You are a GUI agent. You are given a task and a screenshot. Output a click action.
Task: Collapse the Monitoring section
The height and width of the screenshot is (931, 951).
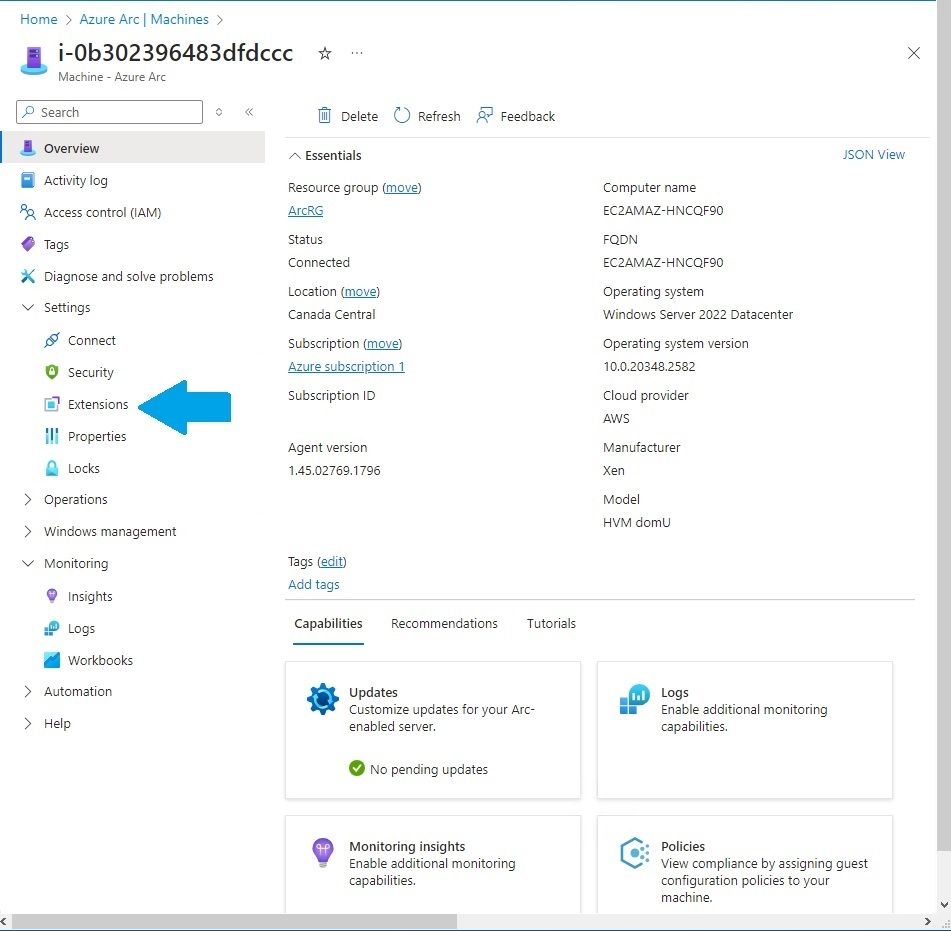28,563
